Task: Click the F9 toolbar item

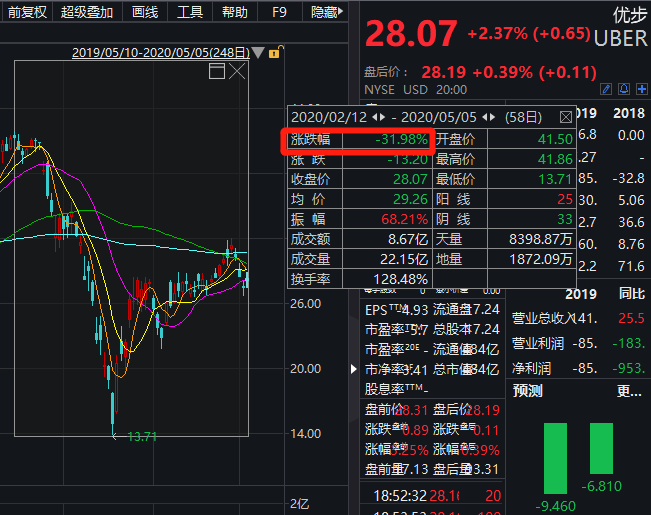Action: coord(279,12)
